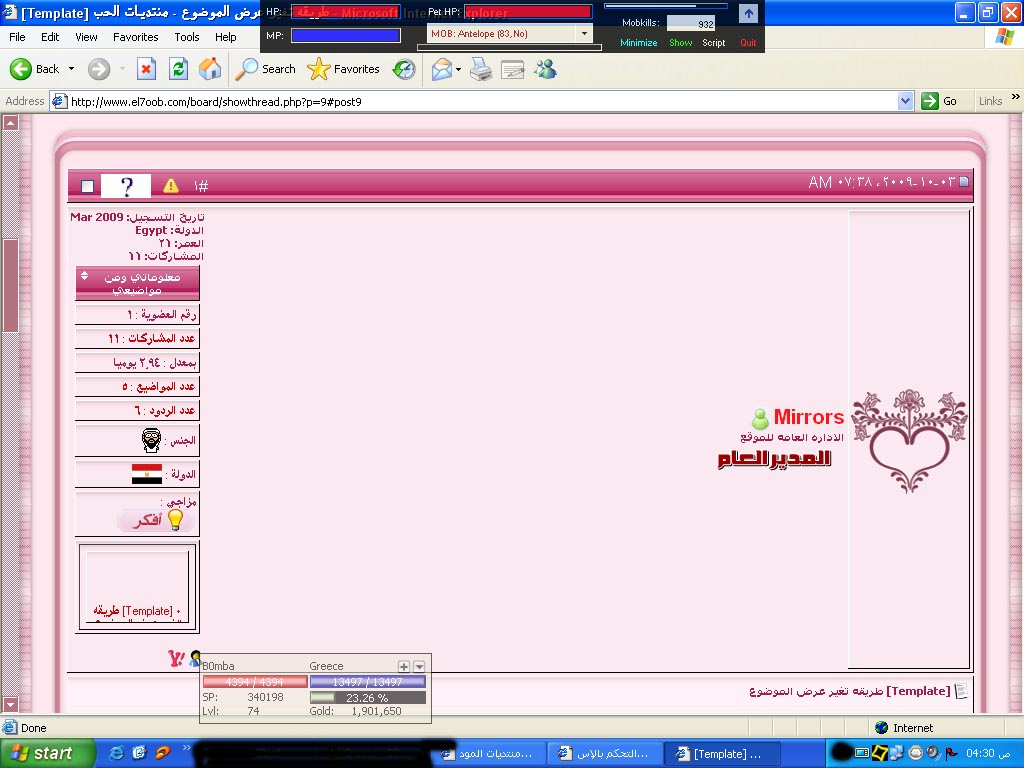Click the yellow warning report-post icon

171,186
